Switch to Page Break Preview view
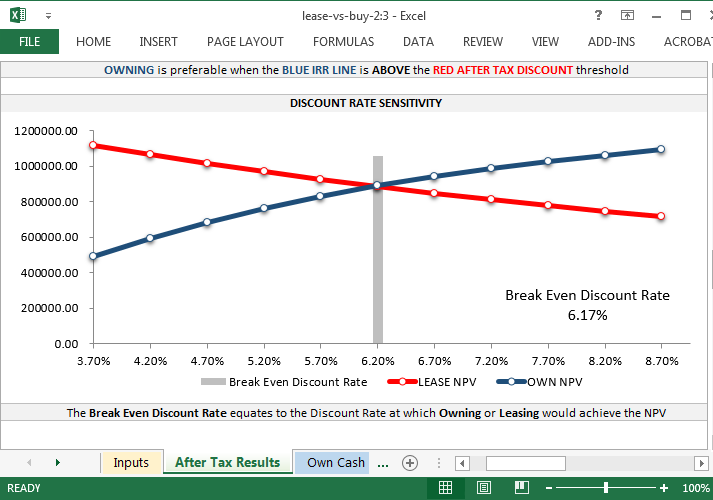713x500 pixels. (x=521, y=488)
